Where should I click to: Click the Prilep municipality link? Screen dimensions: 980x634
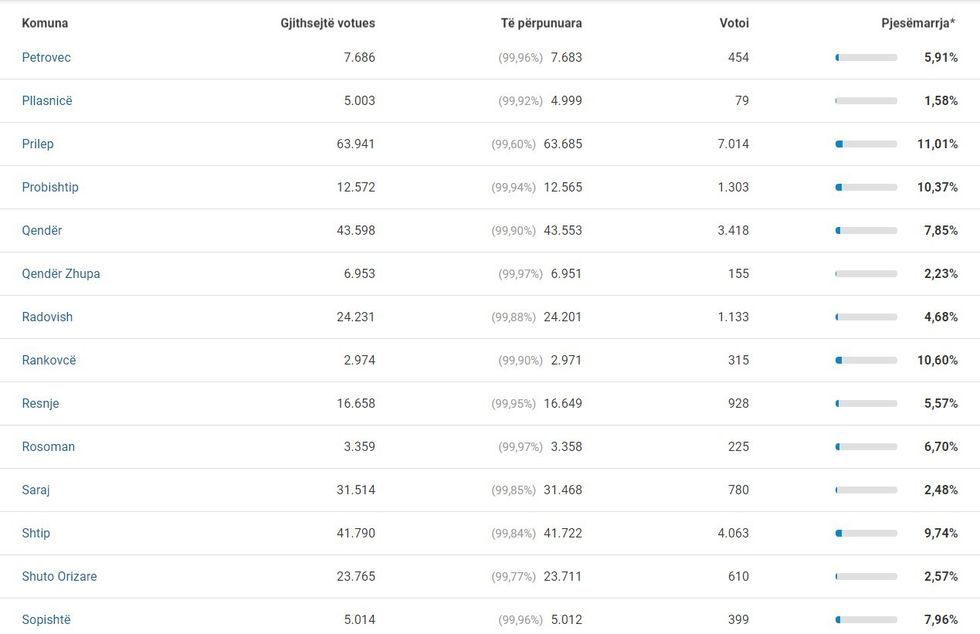click(38, 144)
